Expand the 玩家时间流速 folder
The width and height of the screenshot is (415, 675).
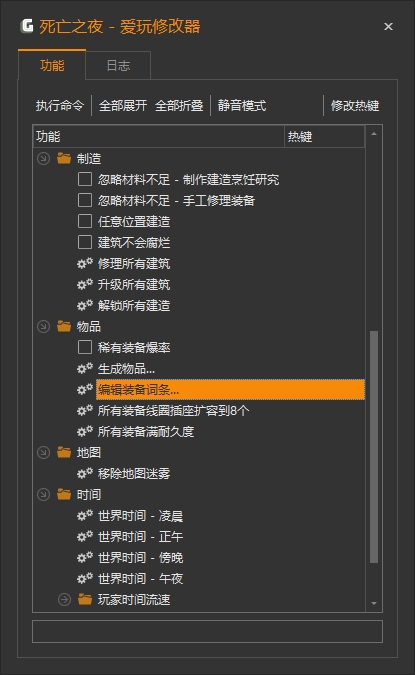point(64,599)
